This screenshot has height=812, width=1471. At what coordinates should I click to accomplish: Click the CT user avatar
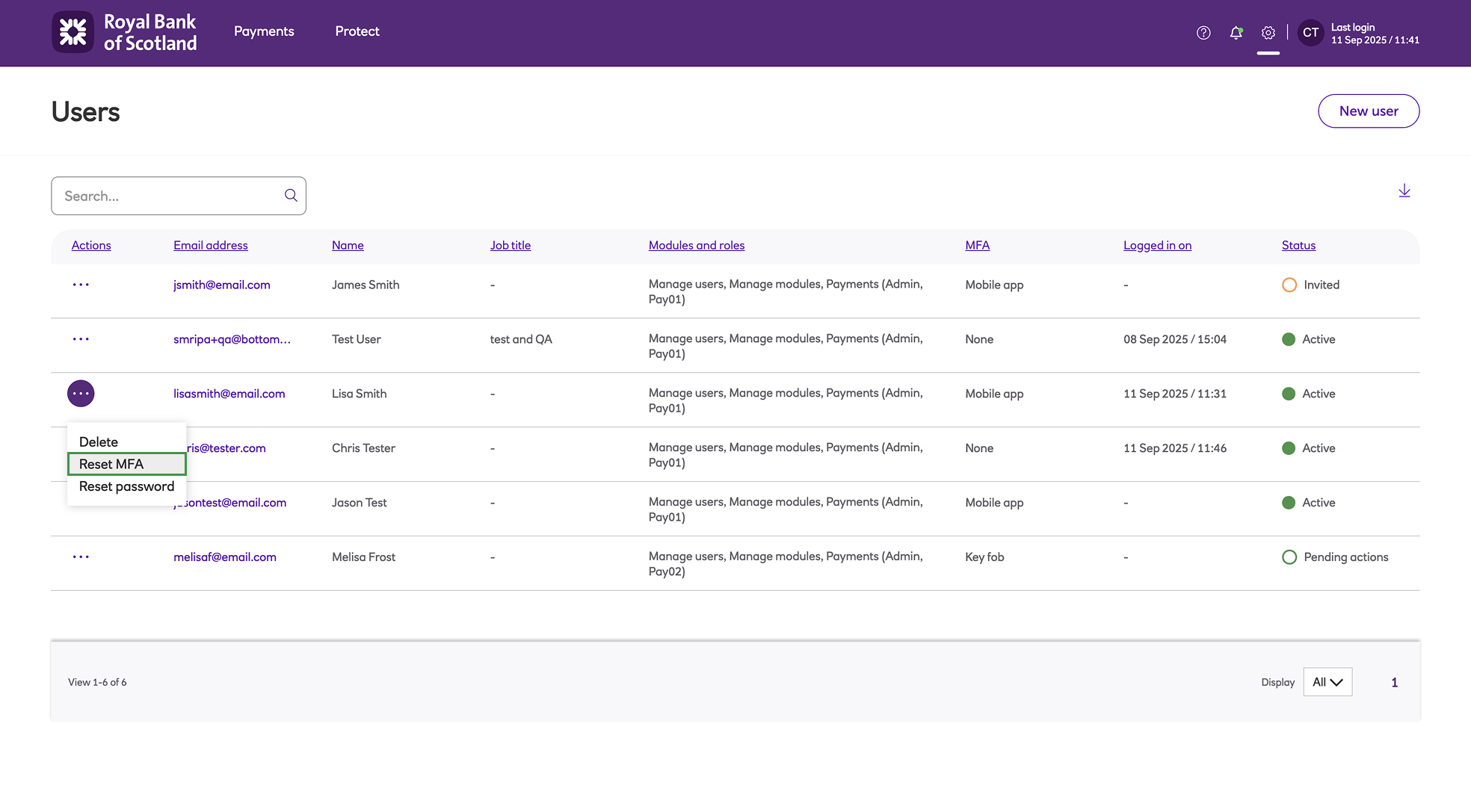point(1310,33)
